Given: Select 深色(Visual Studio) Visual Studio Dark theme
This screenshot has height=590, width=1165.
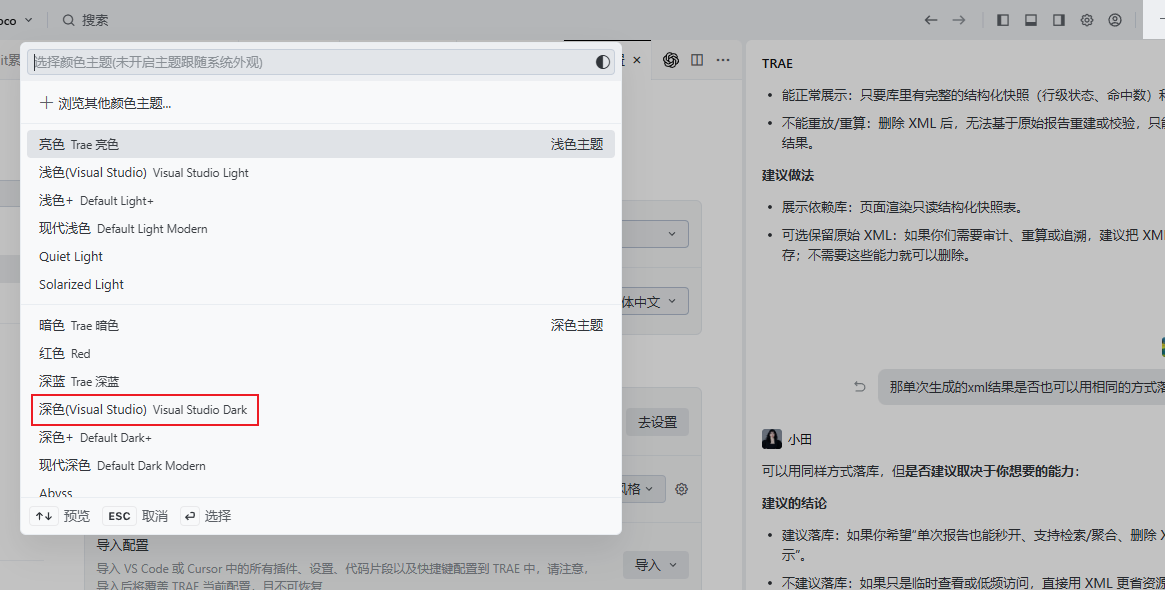Looking at the screenshot, I should [144, 410].
